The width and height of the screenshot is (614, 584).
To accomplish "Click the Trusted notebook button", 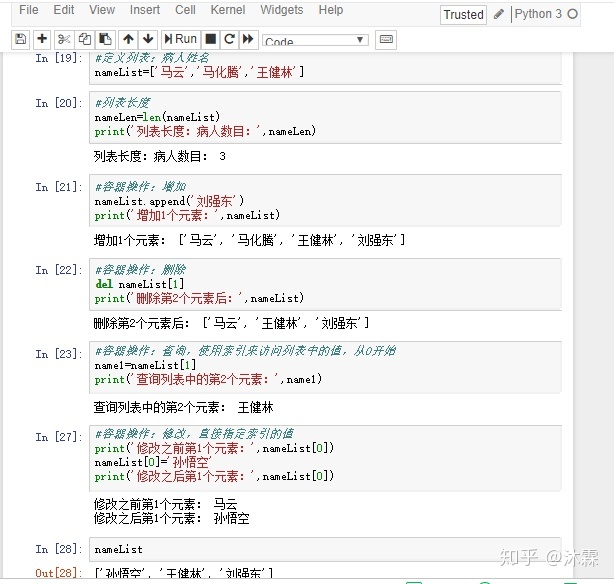I will (x=463, y=15).
